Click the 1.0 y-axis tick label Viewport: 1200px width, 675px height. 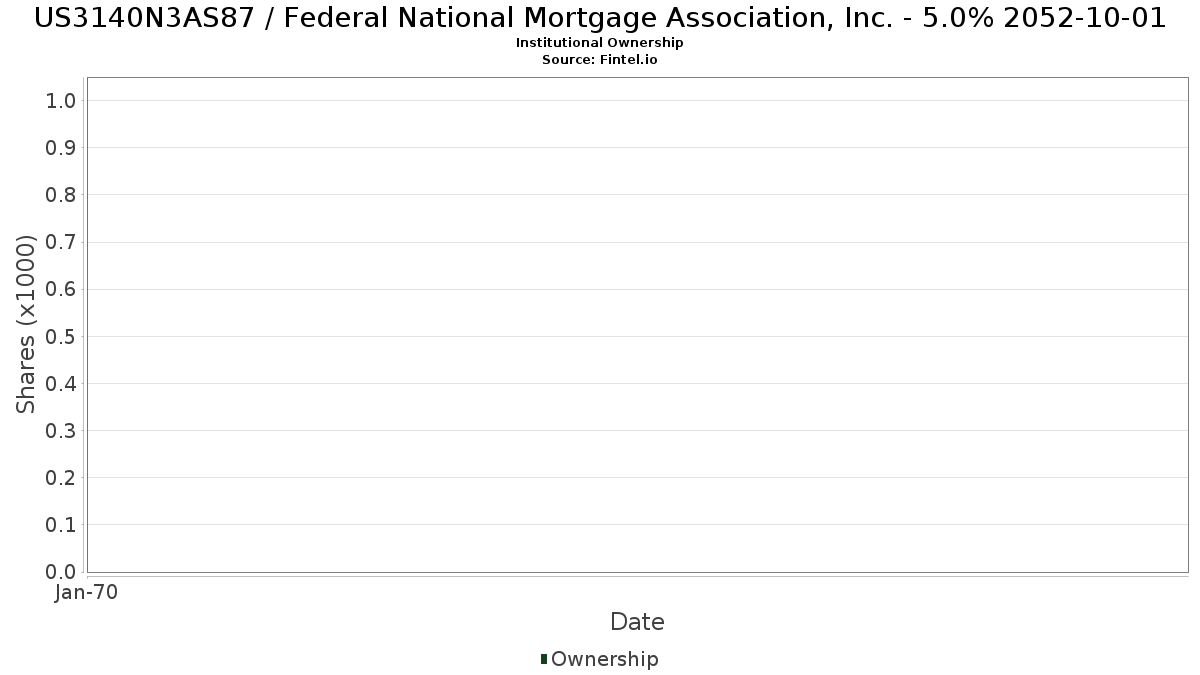tap(61, 100)
